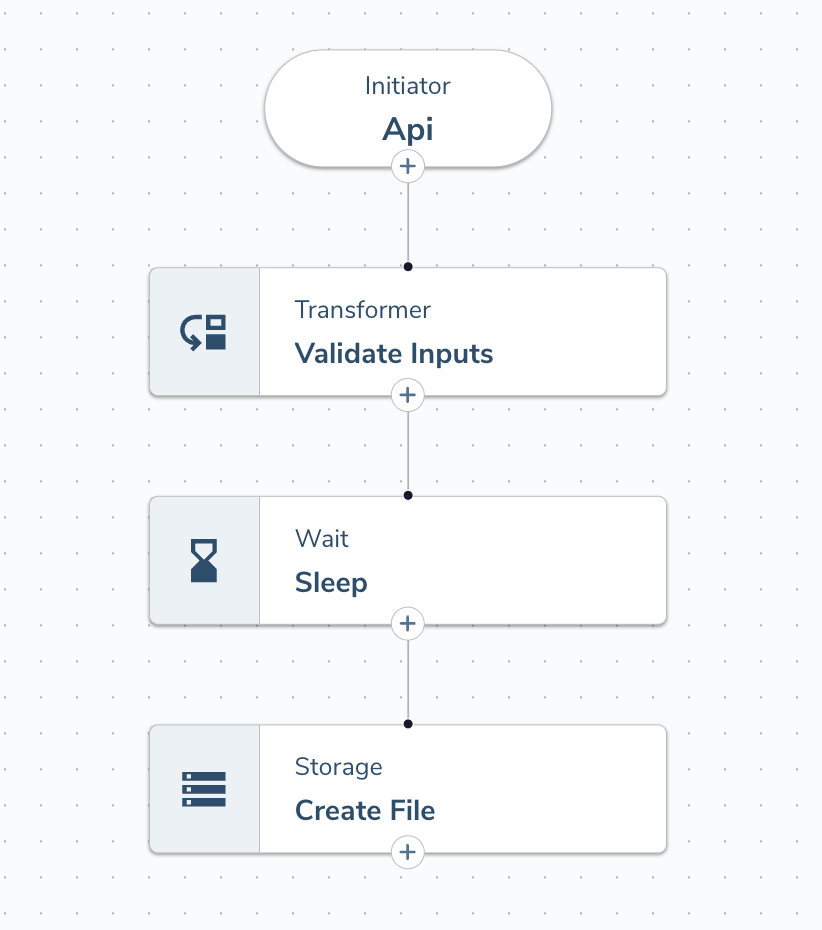This screenshot has height=930, width=822.
Task: Select connector between Validate Inputs and Sleep
Action: pos(407,451)
